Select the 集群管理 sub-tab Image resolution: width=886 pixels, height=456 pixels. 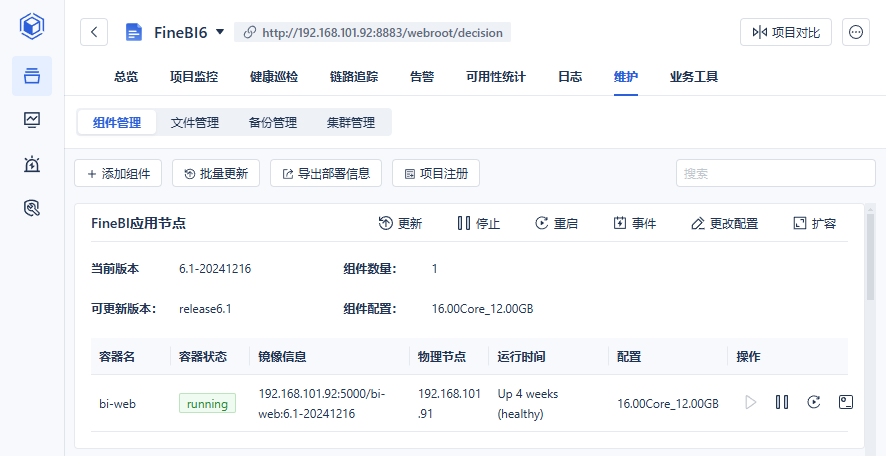pos(351,123)
